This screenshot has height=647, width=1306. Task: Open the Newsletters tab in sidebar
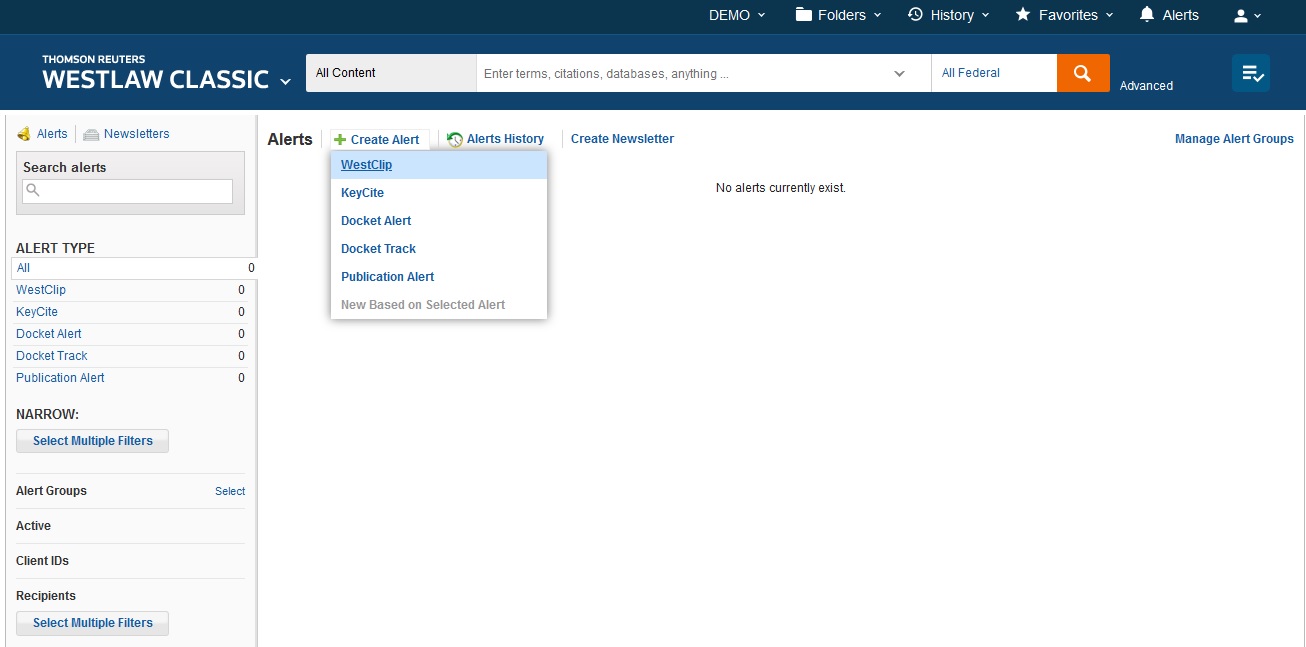(136, 134)
